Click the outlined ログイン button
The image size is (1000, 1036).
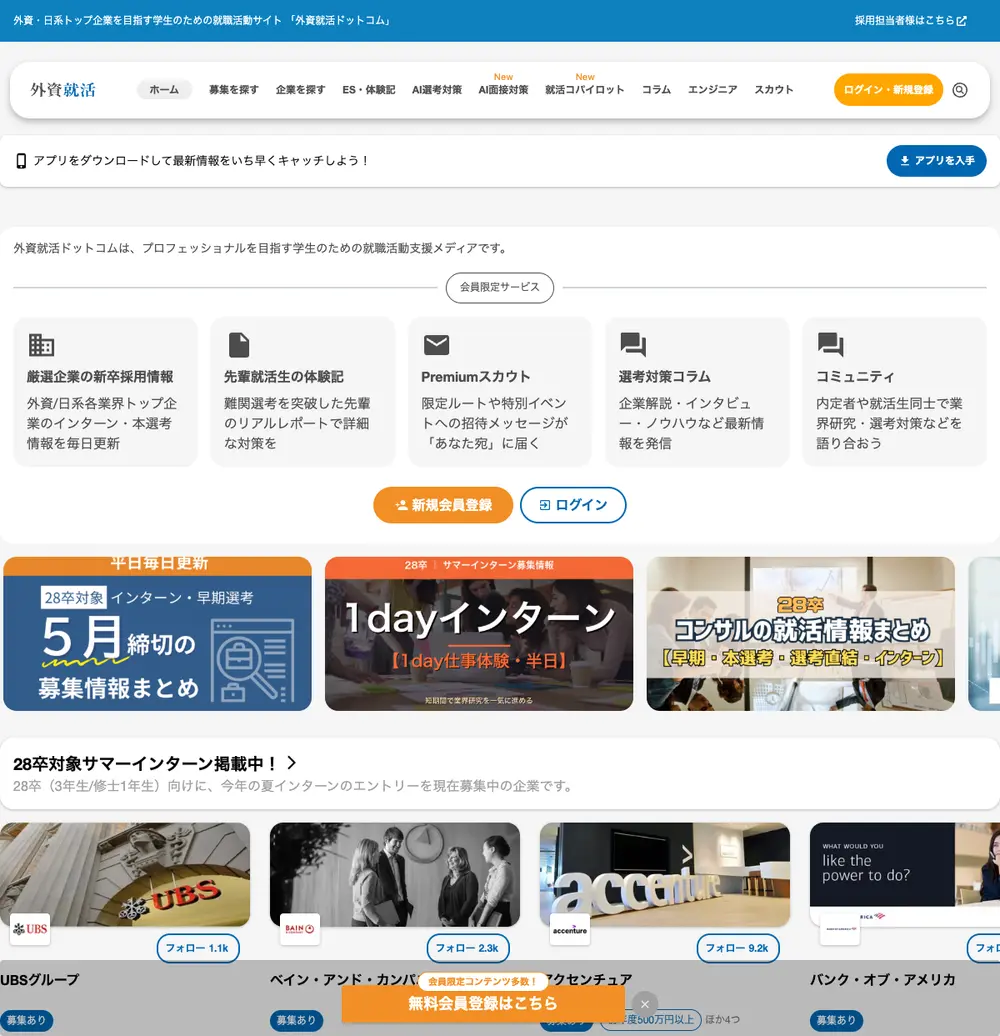(573, 505)
